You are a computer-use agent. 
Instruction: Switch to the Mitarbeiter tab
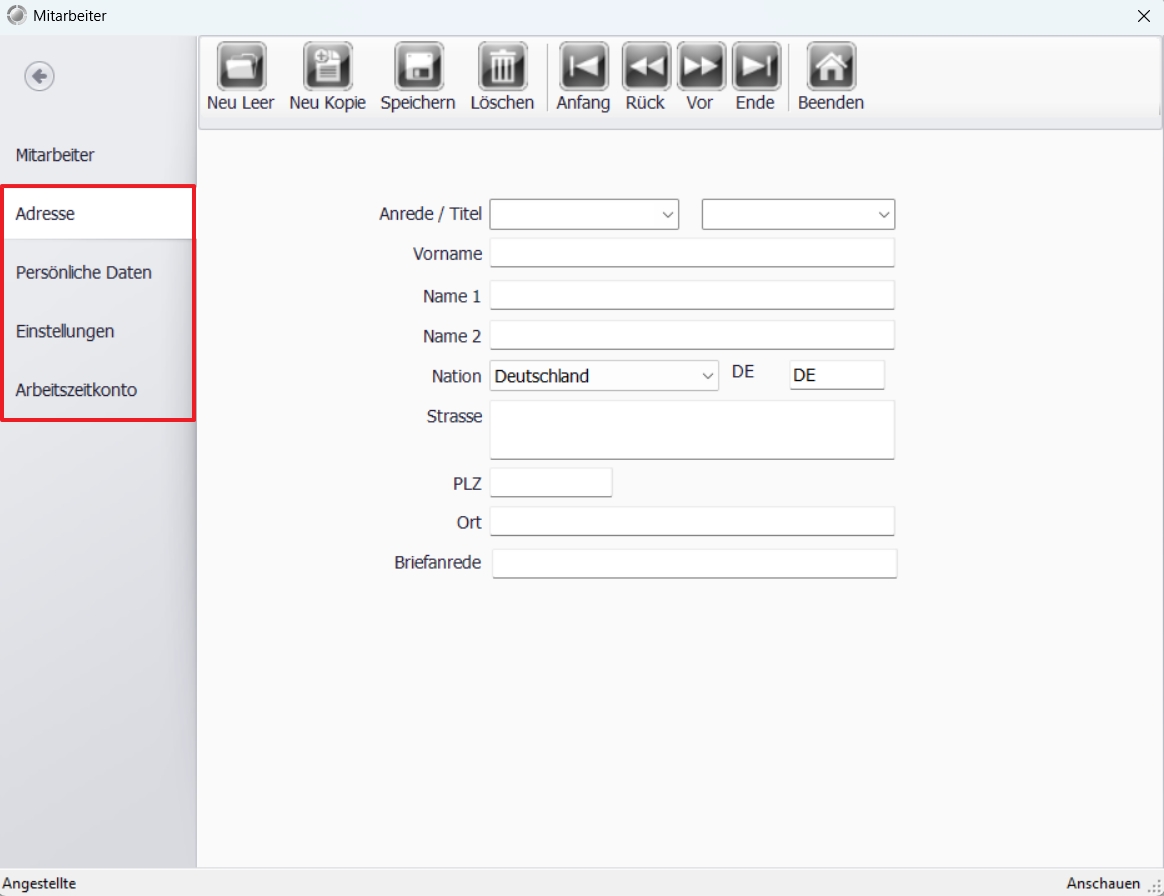point(55,155)
